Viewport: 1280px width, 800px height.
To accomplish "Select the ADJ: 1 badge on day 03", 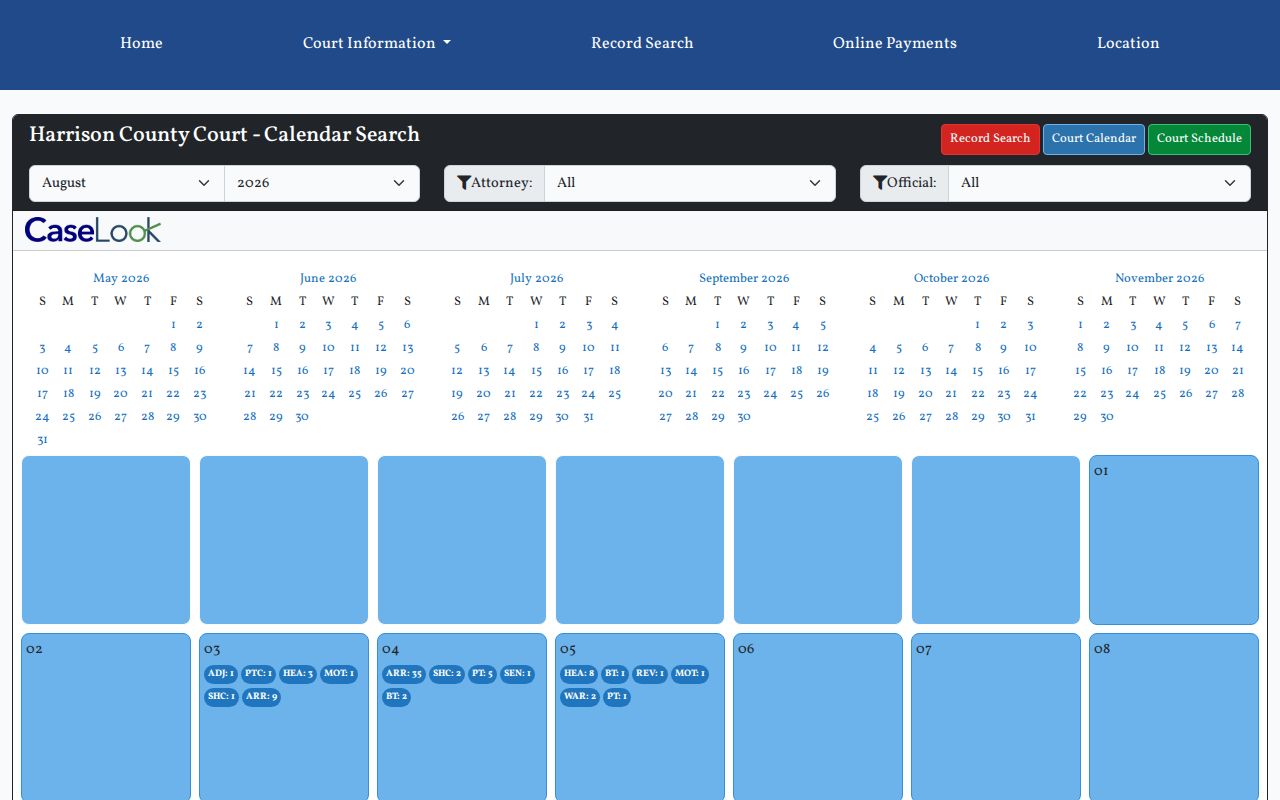I will point(221,674).
